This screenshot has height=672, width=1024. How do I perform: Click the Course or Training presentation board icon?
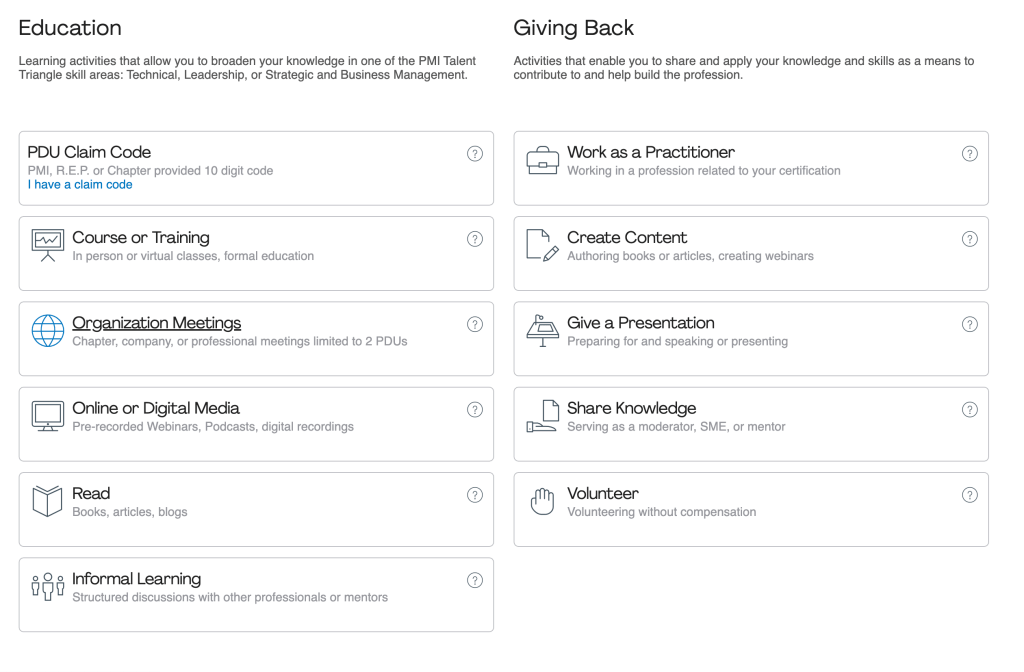tap(47, 246)
